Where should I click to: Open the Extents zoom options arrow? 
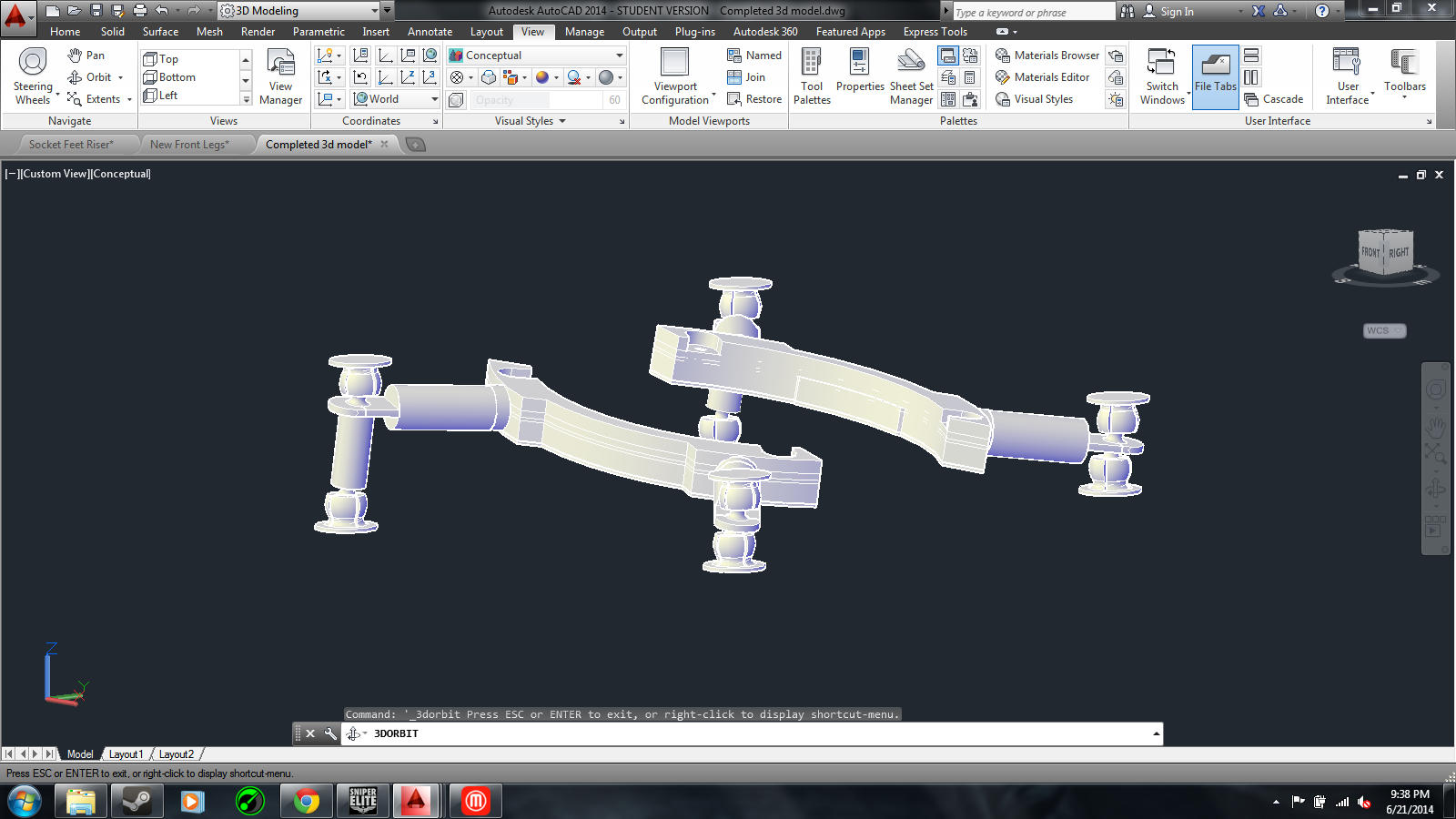[x=129, y=99]
